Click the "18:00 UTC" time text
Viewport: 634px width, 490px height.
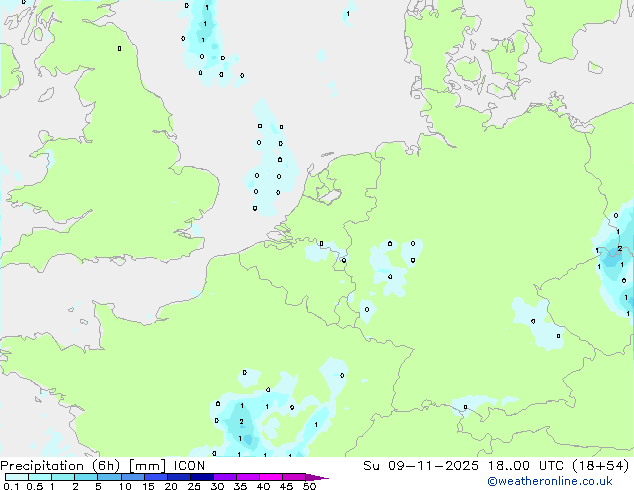525,466
